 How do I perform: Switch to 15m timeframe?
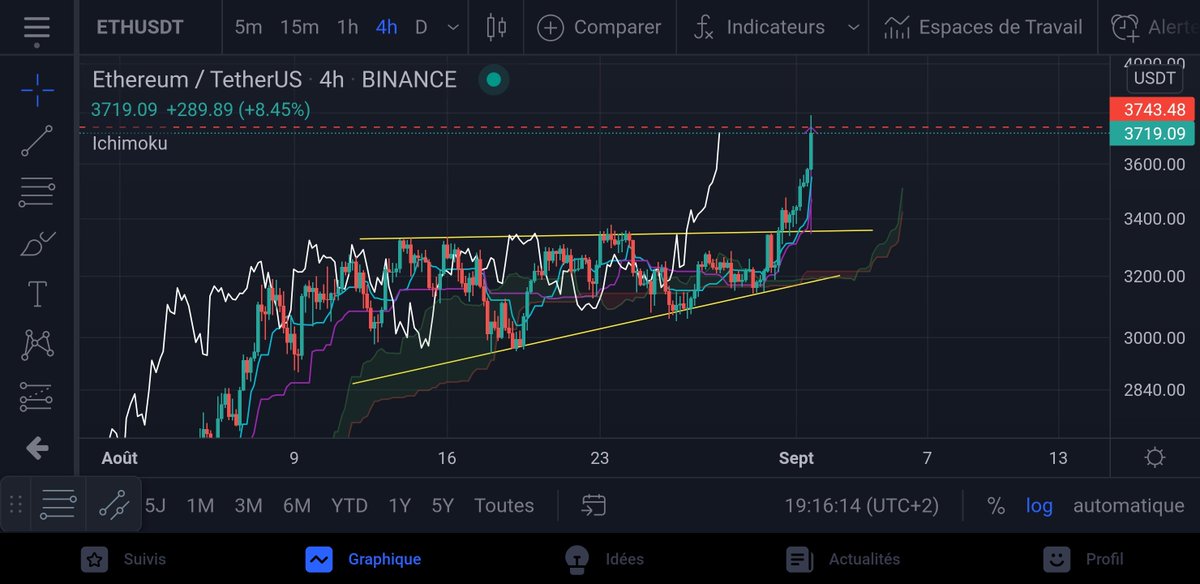coord(299,27)
